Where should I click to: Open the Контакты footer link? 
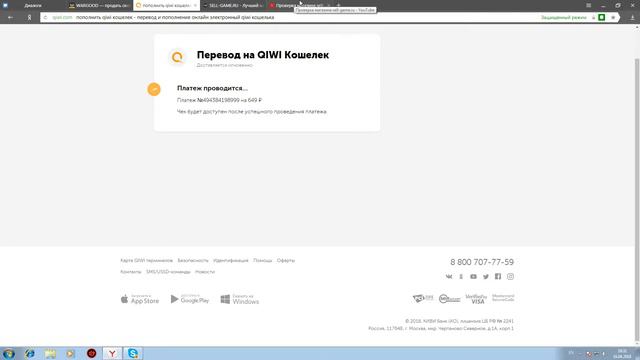[131, 272]
